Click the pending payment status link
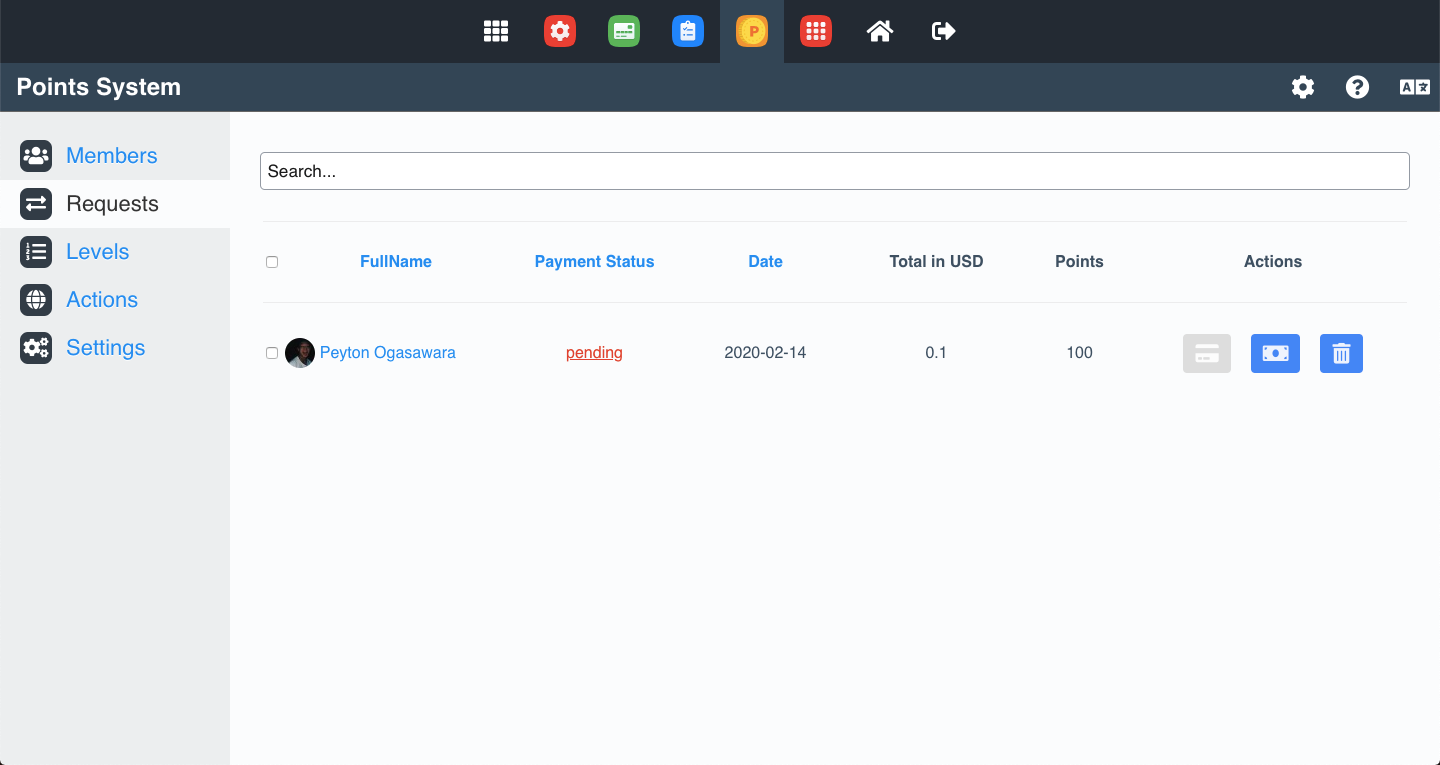The width and height of the screenshot is (1440, 765). (x=594, y=353)
